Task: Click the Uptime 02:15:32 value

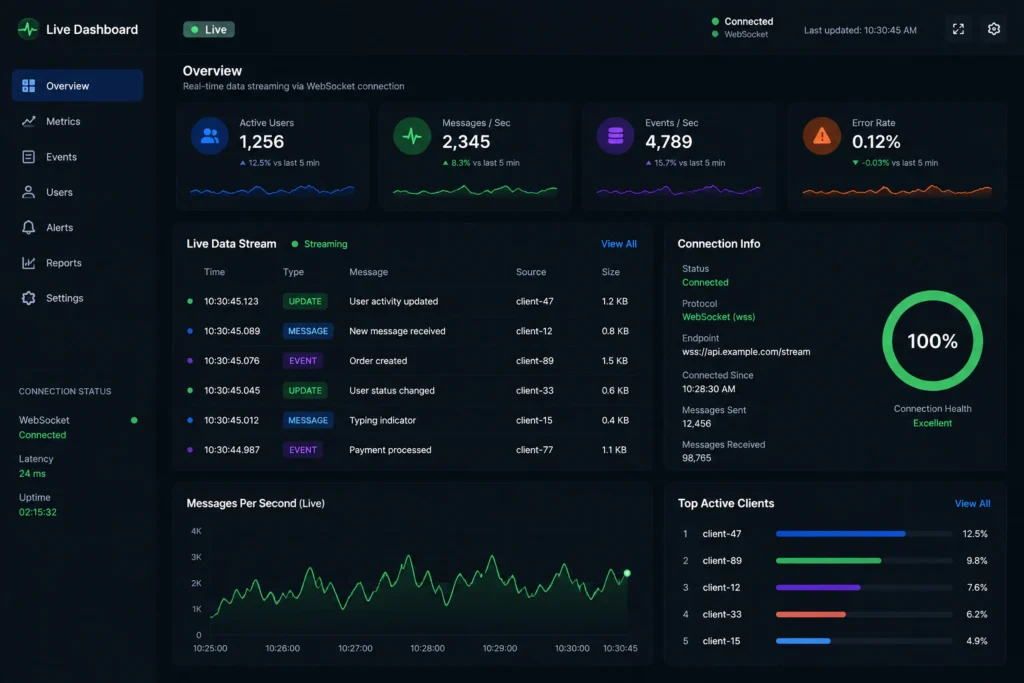Action: tap(37, 512)
